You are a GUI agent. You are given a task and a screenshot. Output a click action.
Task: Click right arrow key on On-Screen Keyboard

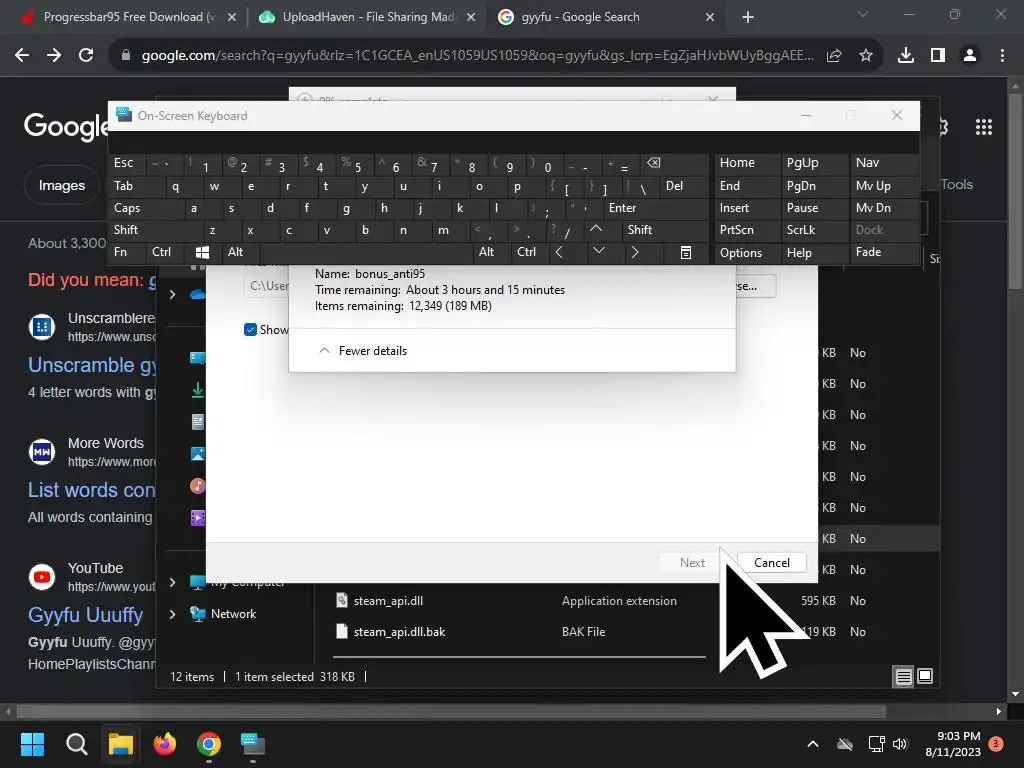point(635,252)
